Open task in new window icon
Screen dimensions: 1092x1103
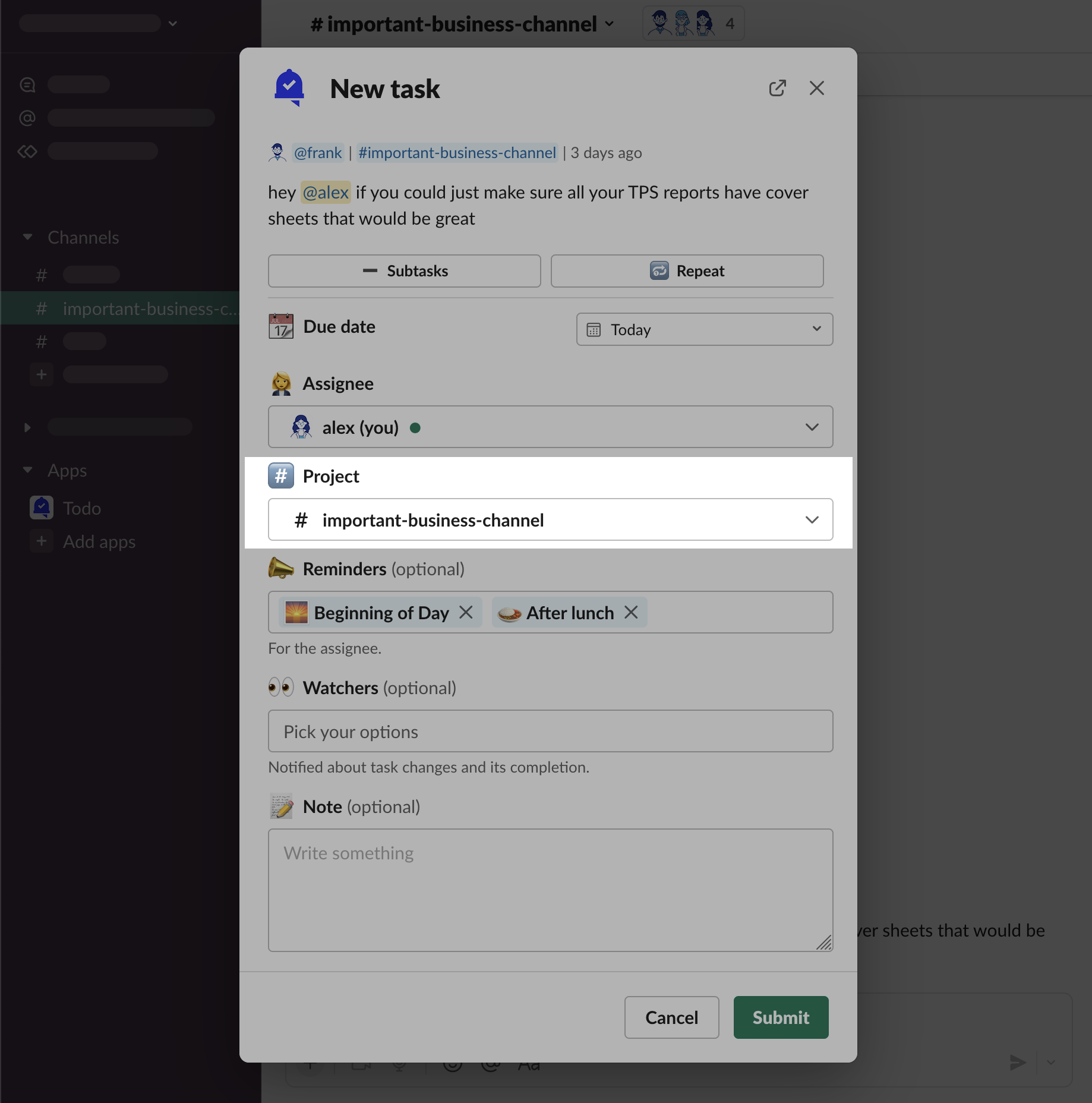[x=777, y=89]
